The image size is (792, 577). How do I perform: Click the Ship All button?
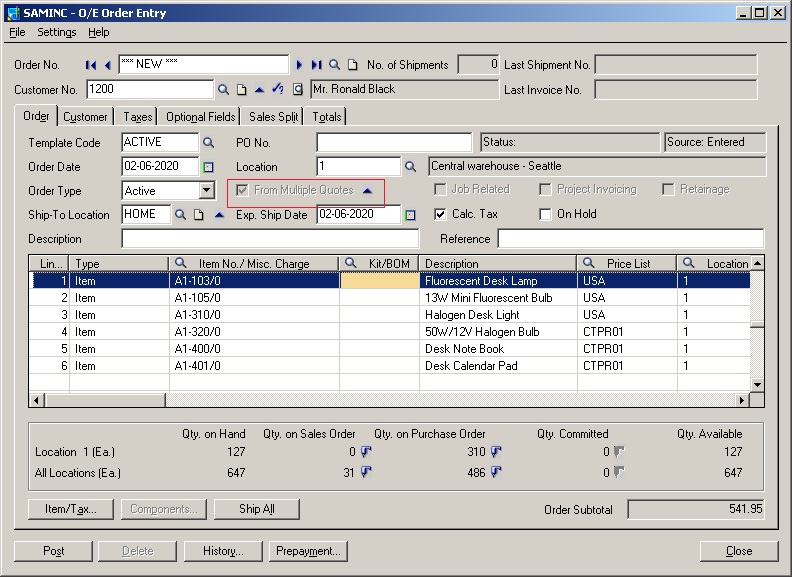[x=256, y=509]
